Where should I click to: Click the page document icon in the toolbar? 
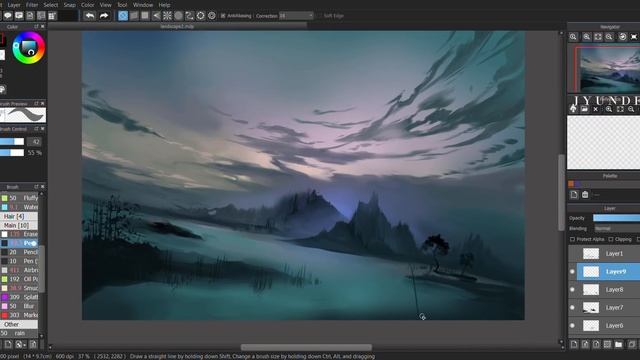(30, 16)
